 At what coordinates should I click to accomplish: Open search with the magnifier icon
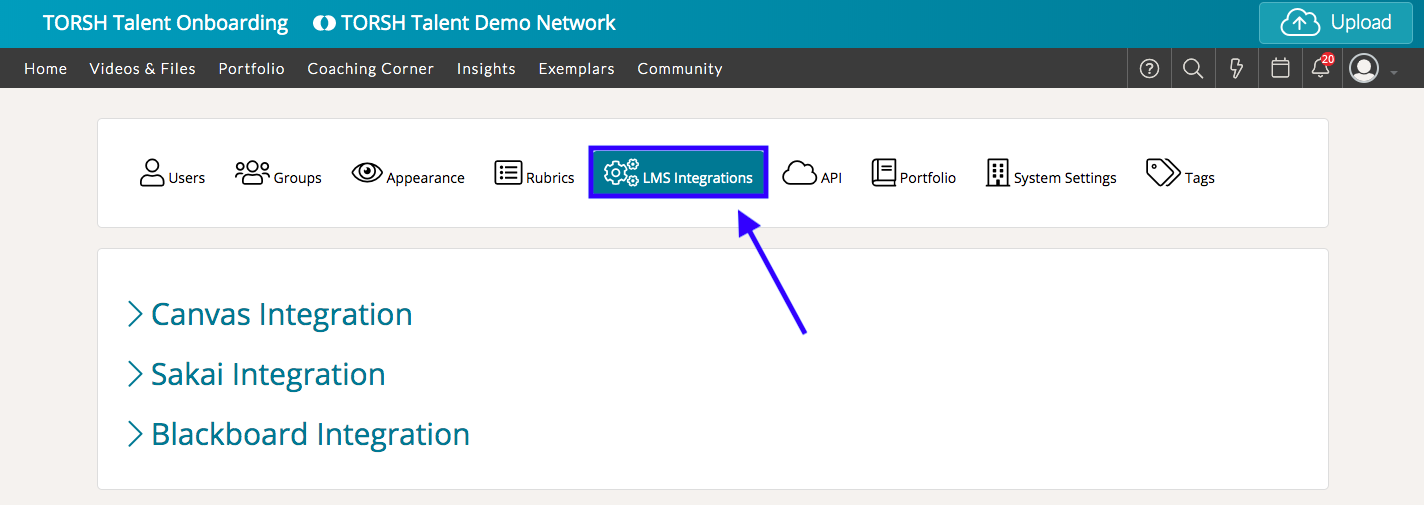pyautogui.click(x=1192, y=69)
